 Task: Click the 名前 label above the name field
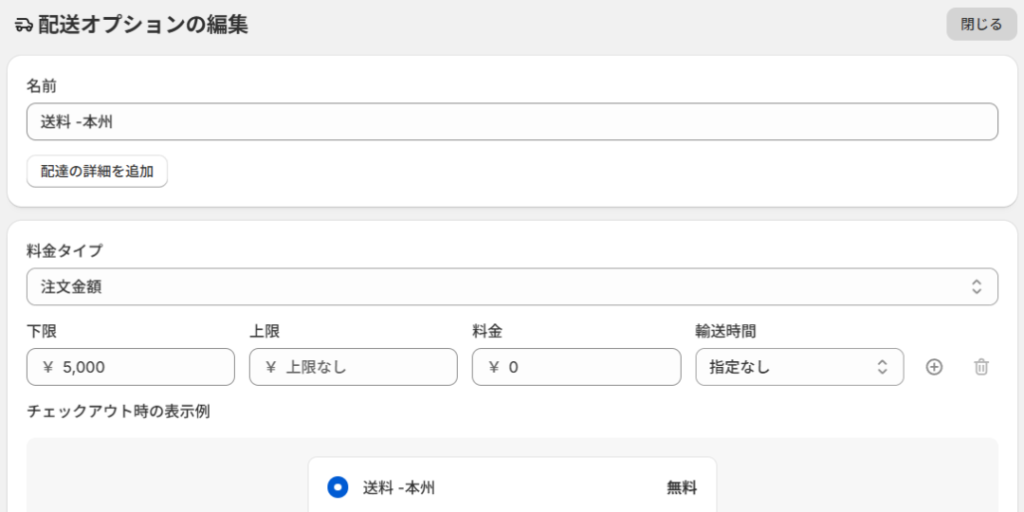pos(42,85)
